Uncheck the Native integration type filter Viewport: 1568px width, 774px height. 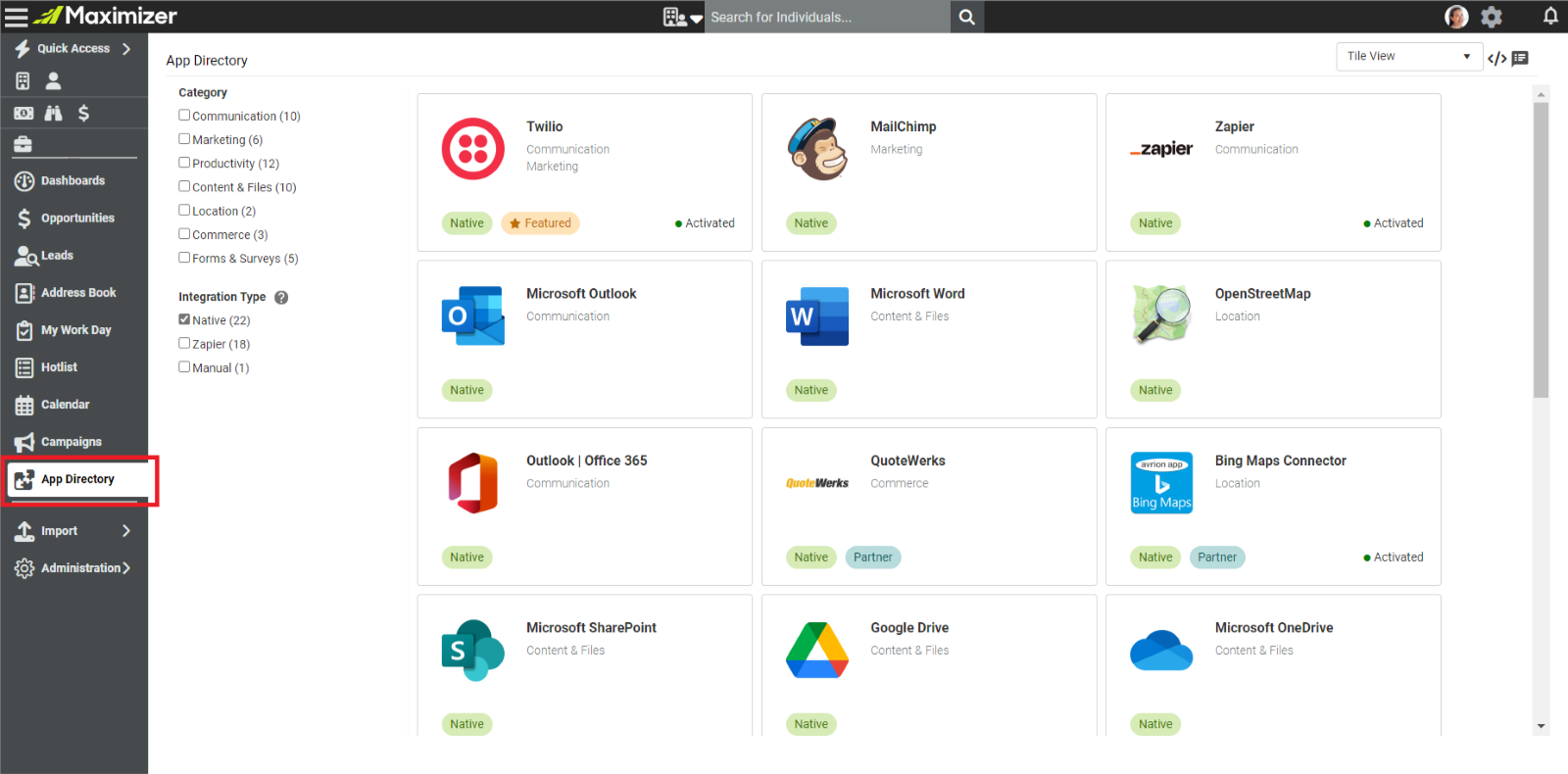184,319
